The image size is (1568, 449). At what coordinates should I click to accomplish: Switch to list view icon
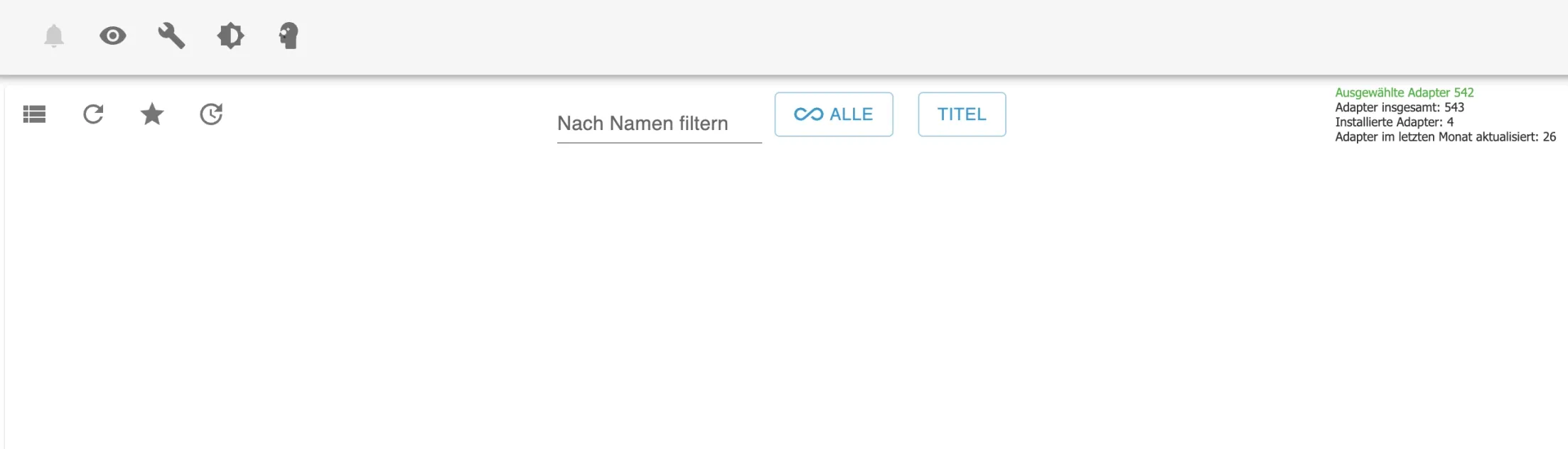(x=34, y=114)
